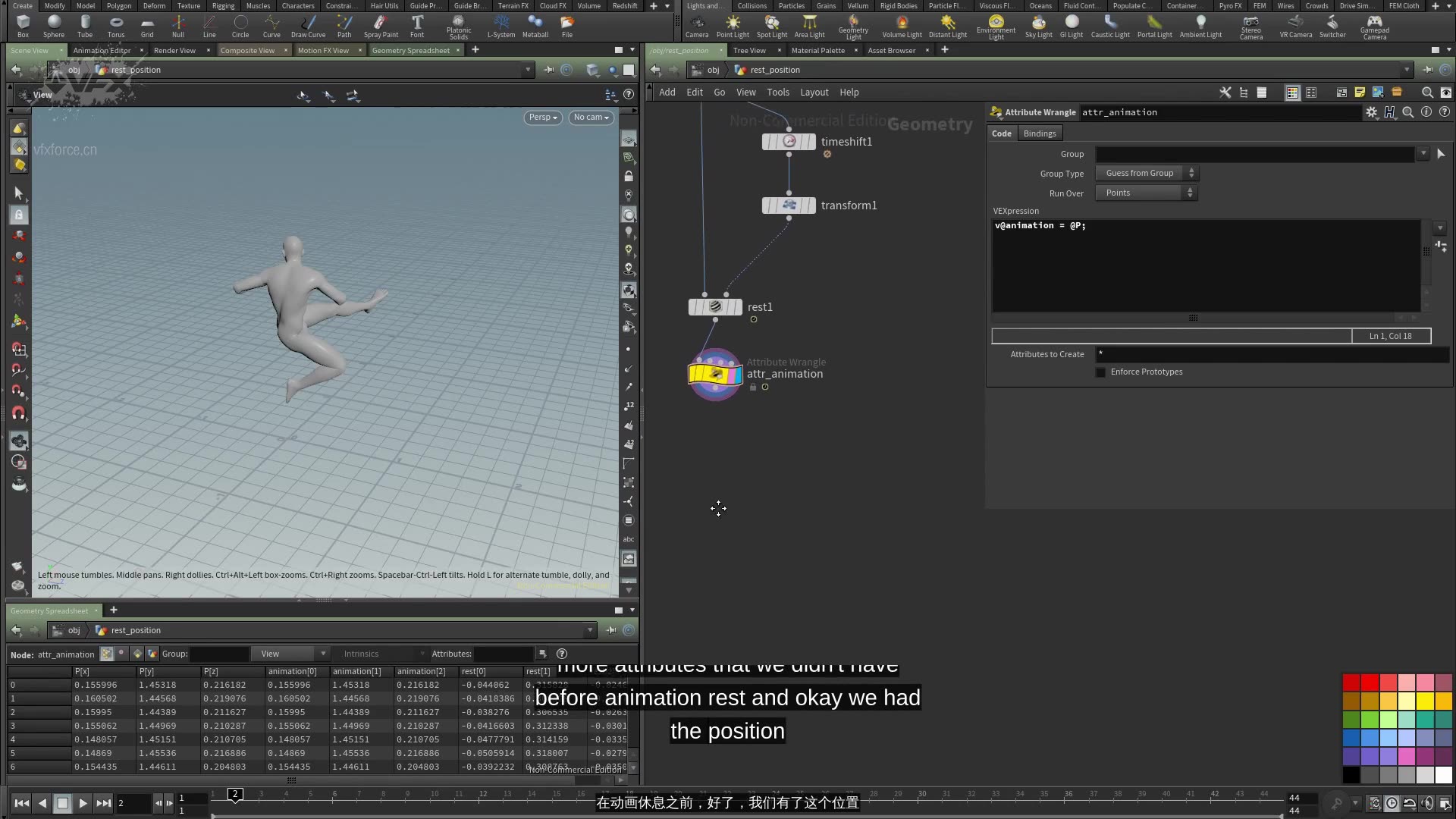Enable the Enforce Prototypes checkbox
Image resolution: width=1456 pixels, height=819 pixels.
pyautogui.click(x=1100, y=372)
